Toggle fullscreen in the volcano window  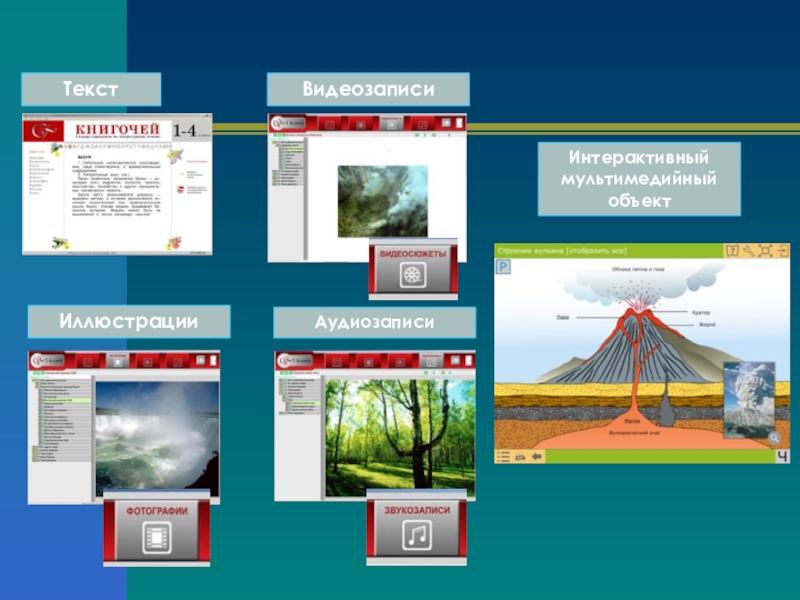765,251
